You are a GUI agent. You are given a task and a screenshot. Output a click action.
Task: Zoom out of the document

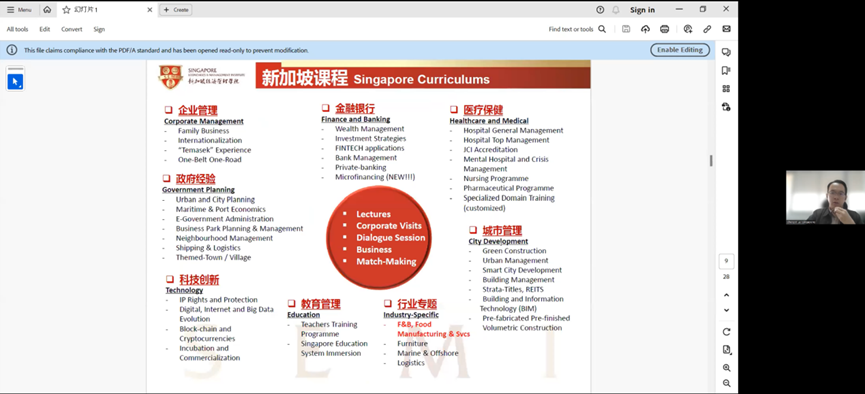pos(727,383)
